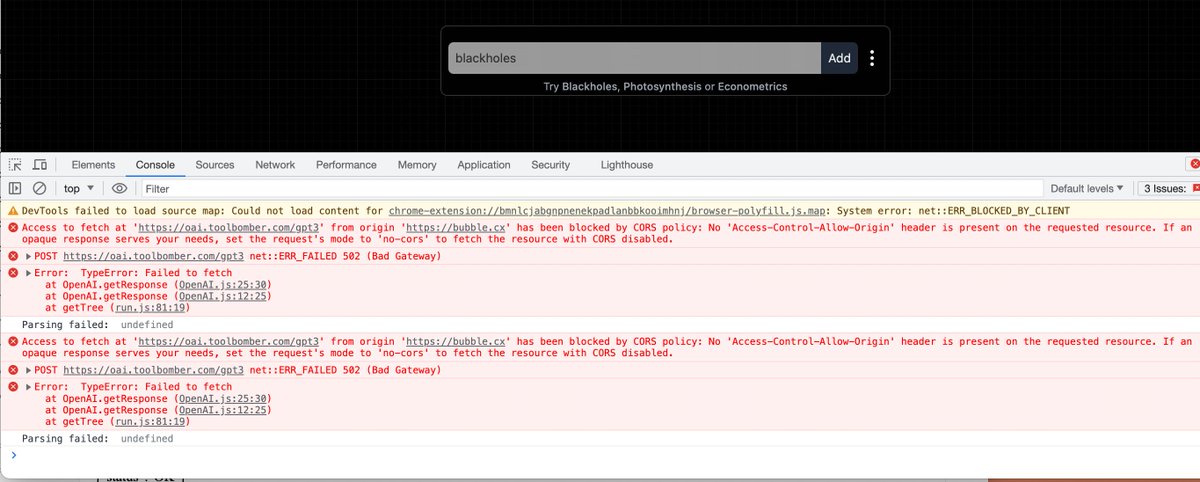
Task: Expand the second POST request error entry
Action: [29, 370]
